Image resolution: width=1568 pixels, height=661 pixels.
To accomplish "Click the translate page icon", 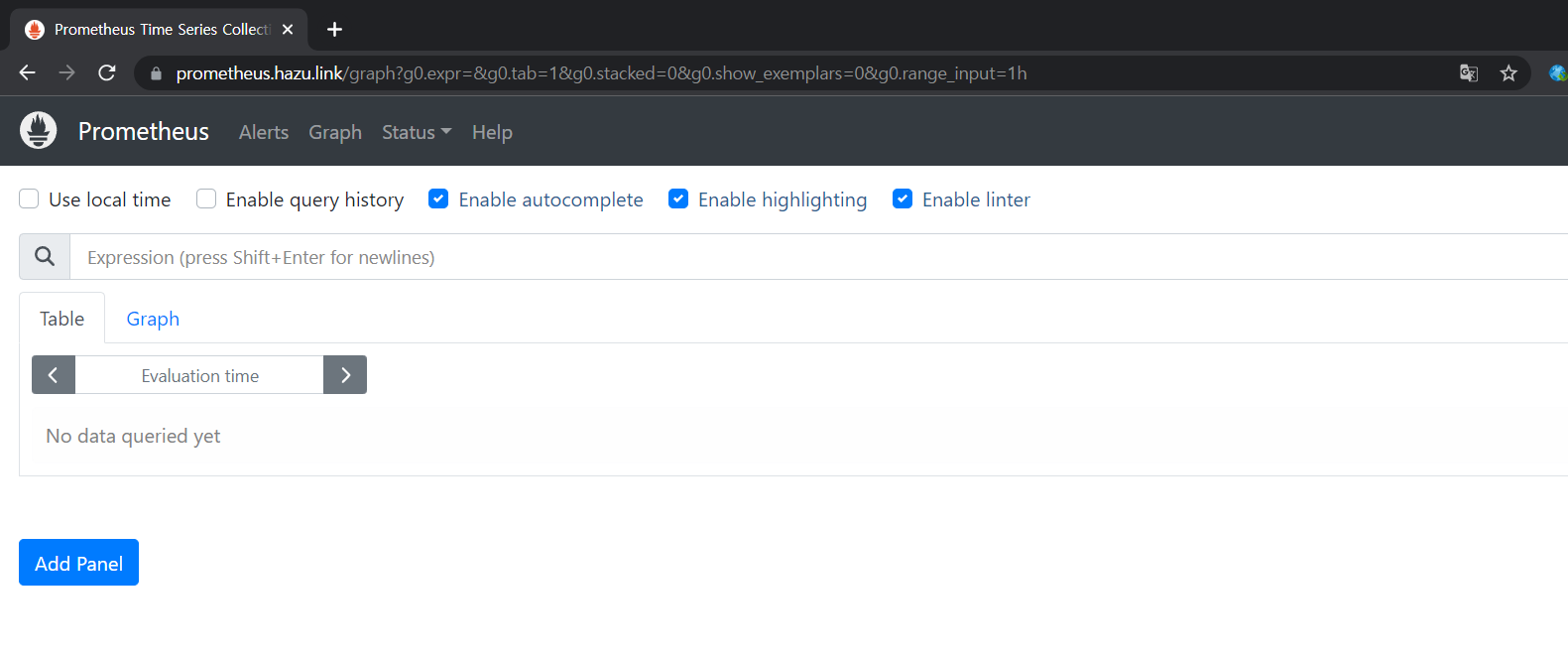I will pos(1469,72).
